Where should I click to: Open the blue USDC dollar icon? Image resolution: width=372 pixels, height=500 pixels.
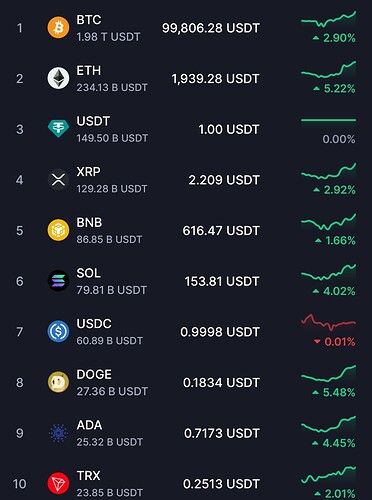58,331
